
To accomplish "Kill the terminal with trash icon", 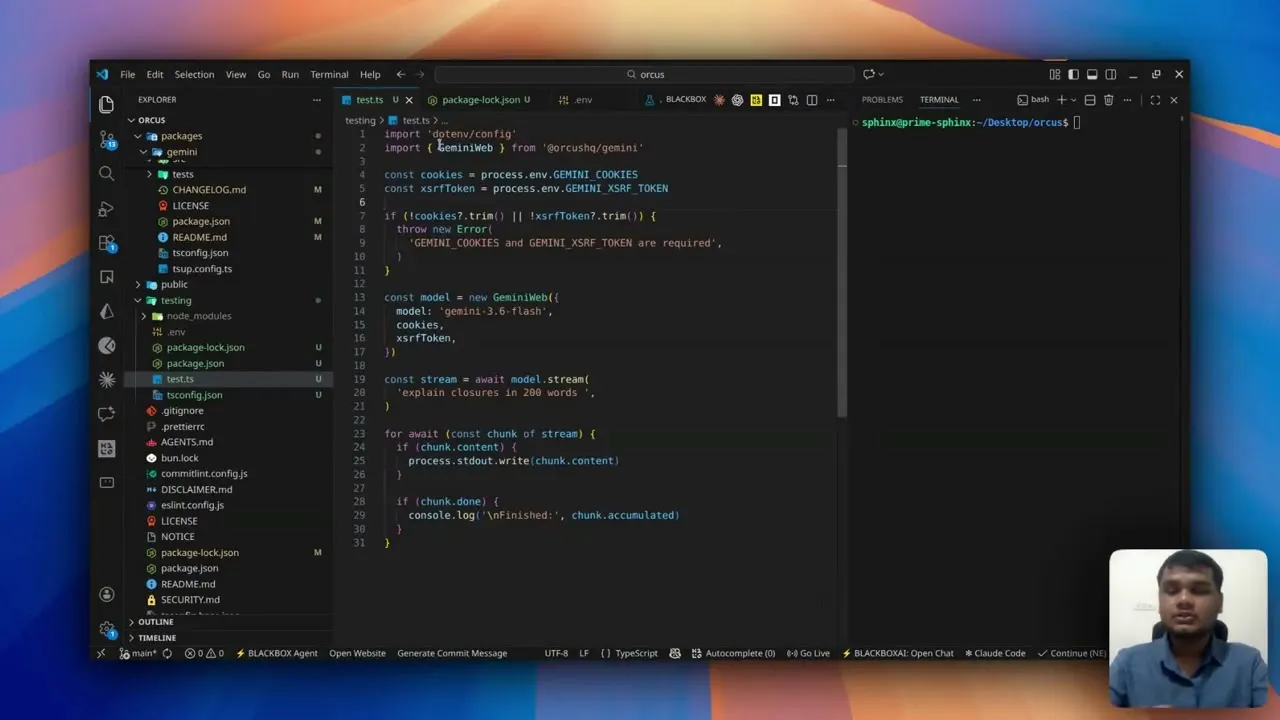I will click(x=1108, y=100).
